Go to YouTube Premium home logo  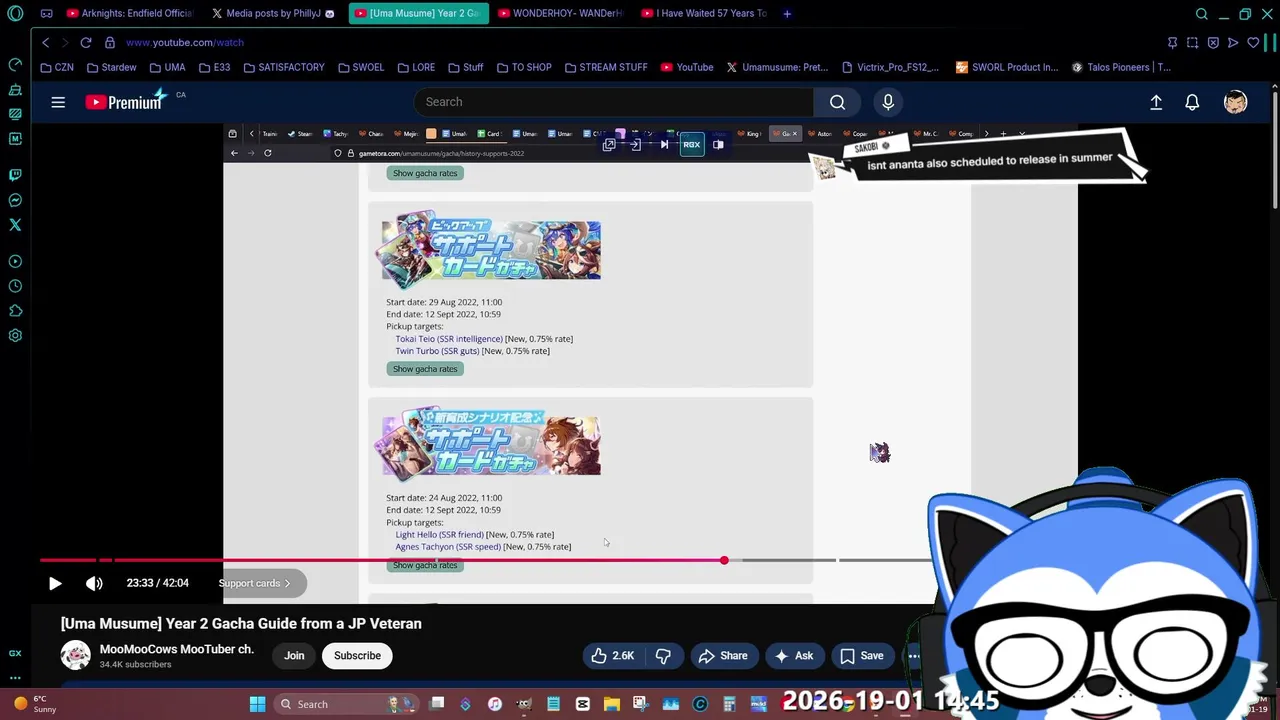point(124,102)
